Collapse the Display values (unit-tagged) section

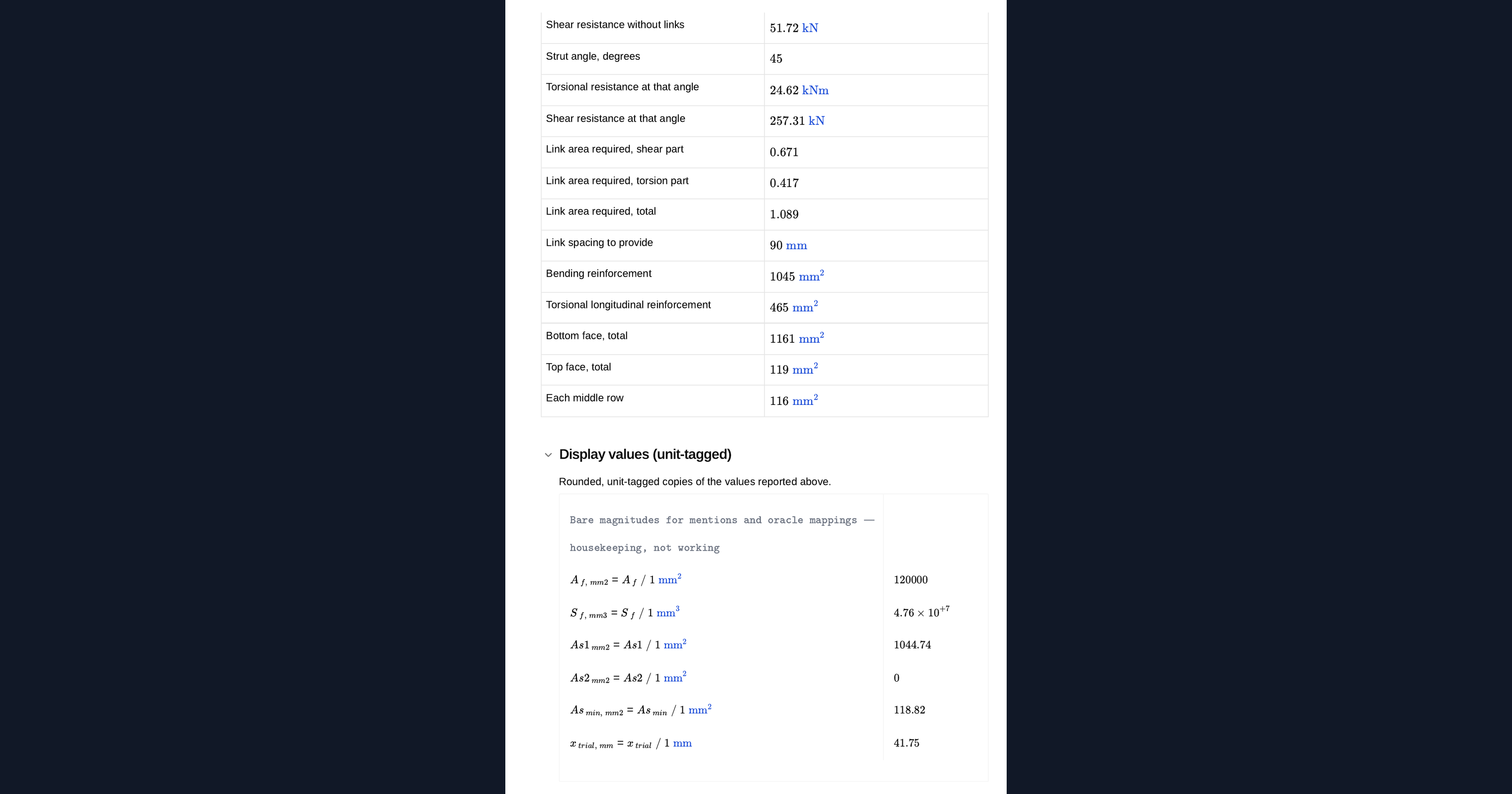point(548,455)
